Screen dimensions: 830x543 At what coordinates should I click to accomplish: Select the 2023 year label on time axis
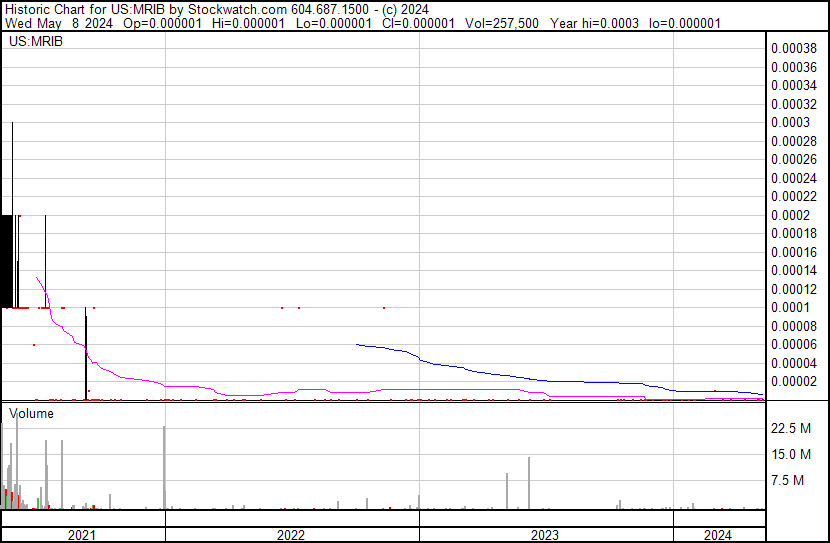pos(544,535)
